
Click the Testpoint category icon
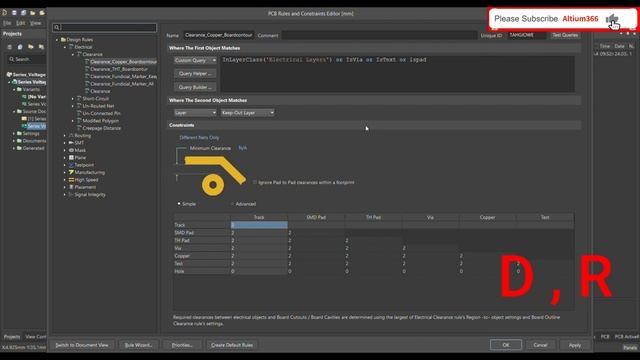[x=71, y=165]
